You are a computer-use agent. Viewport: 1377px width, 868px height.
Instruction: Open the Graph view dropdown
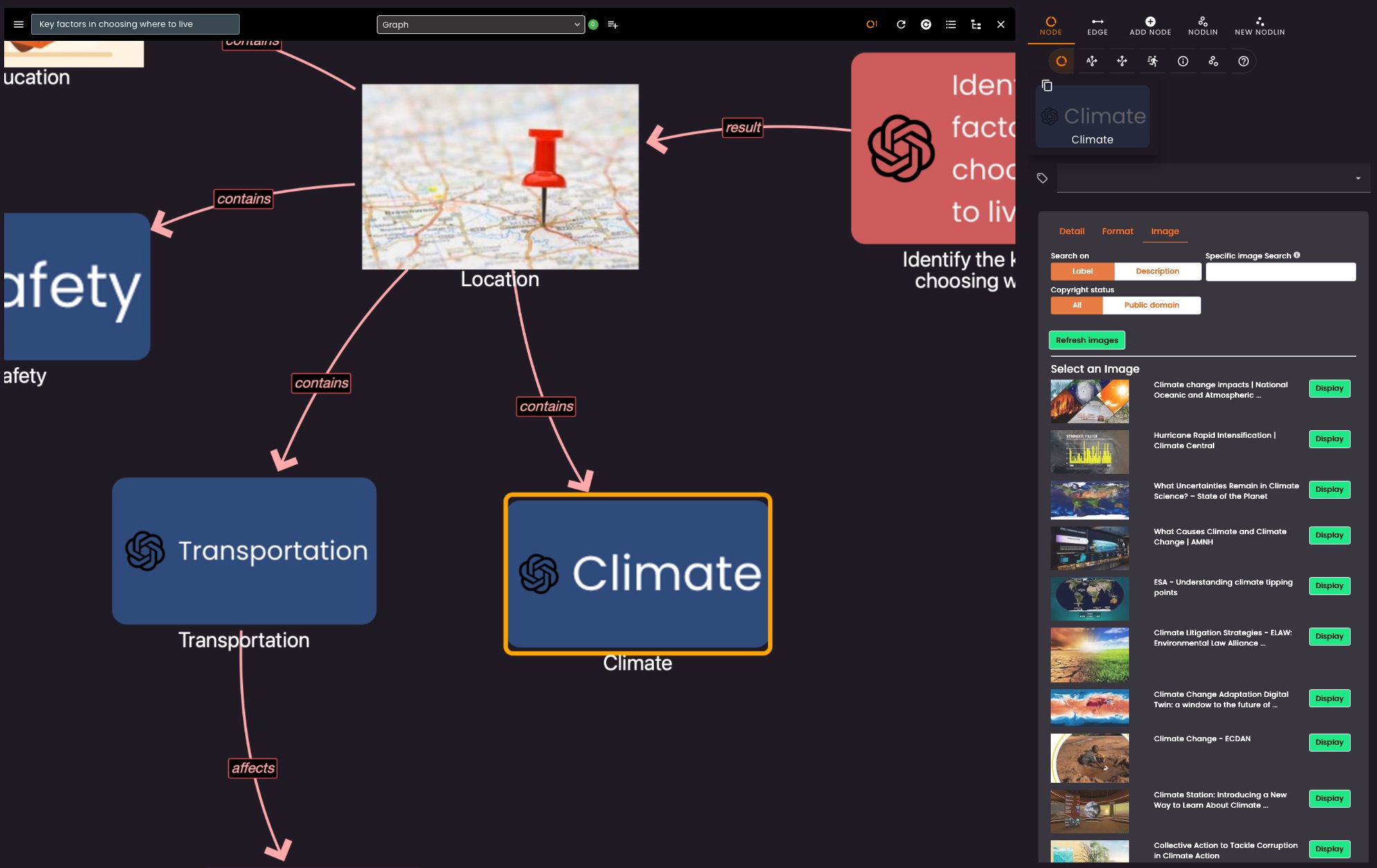(481, 24)
